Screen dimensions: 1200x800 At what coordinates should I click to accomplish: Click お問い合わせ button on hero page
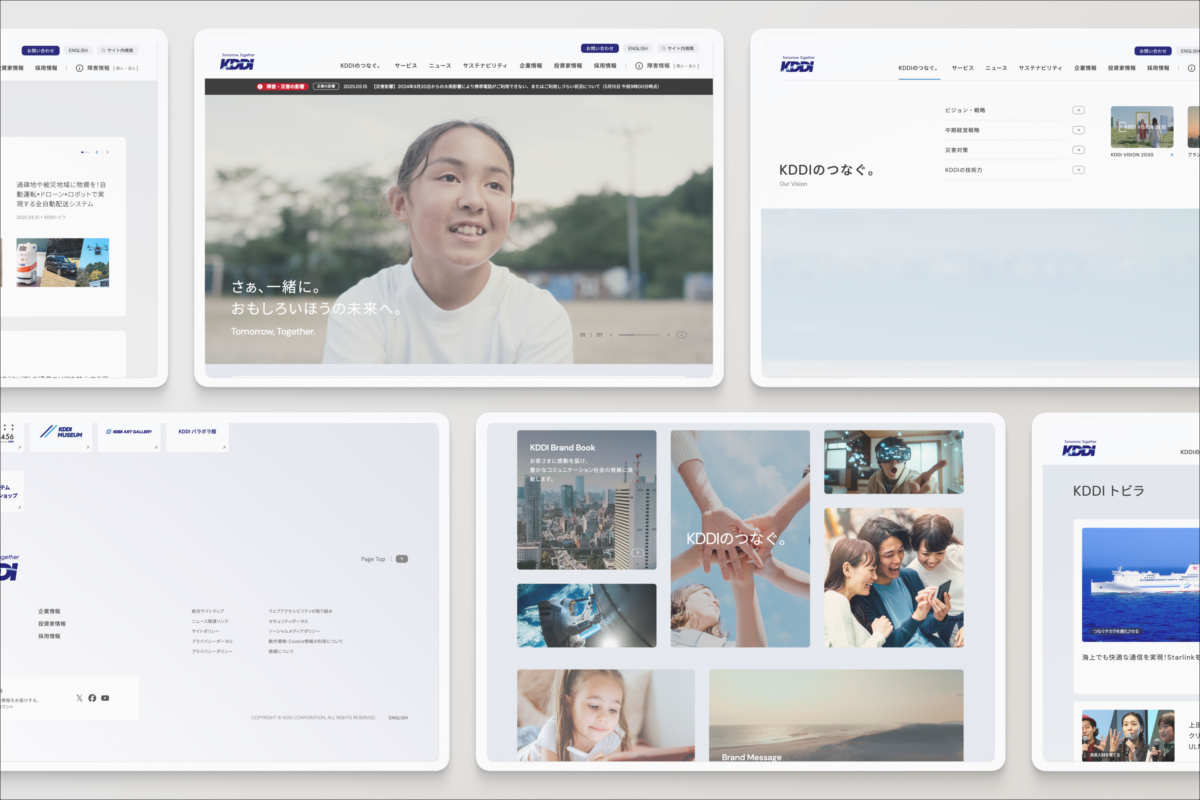(600, 48)
